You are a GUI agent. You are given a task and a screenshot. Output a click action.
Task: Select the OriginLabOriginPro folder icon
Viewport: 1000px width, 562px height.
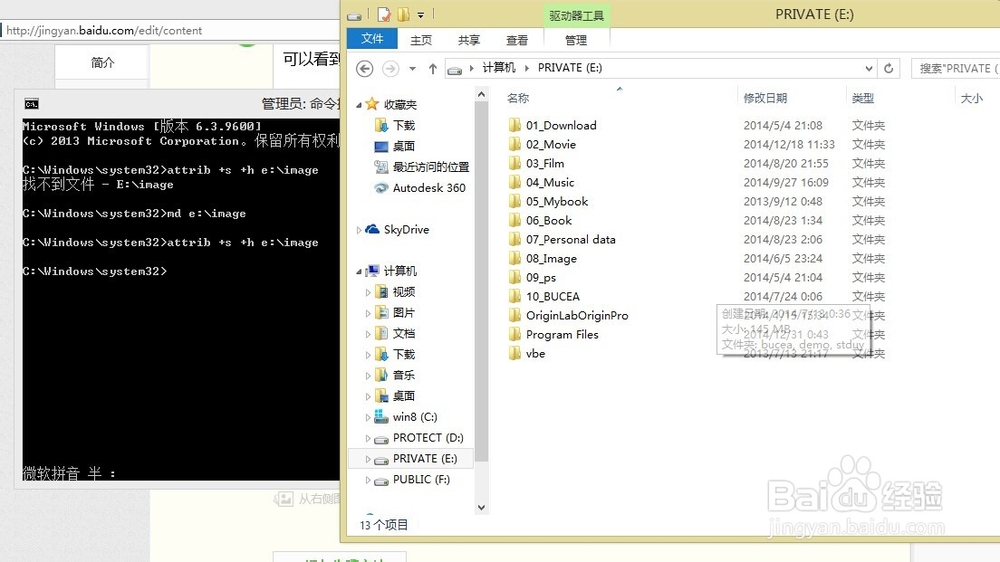(x=515, y=315)
